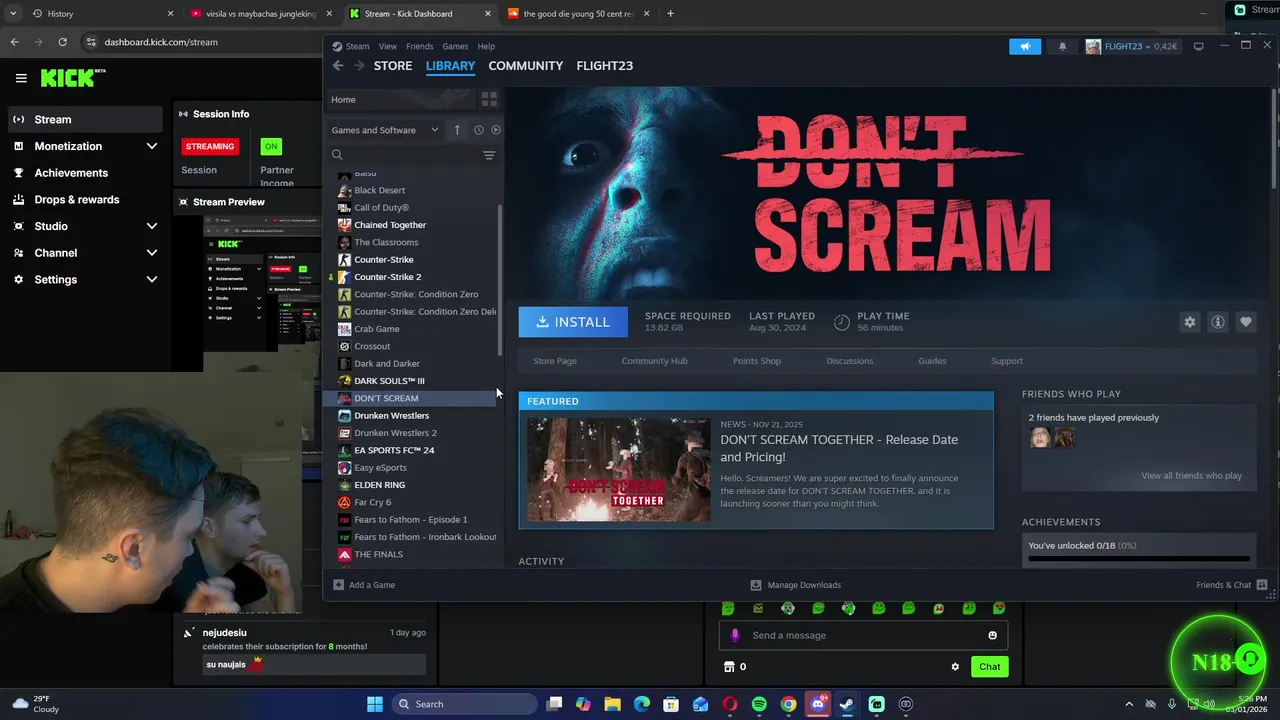Filter library by ready to play icon
The image size is (1280, 720).
click(495, 130)
